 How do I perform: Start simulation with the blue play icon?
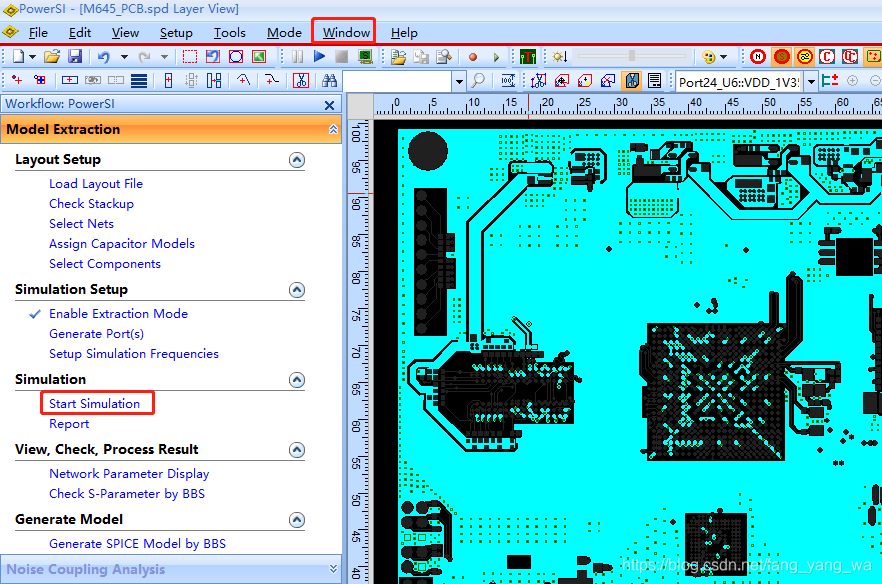(x=320, y=56)
